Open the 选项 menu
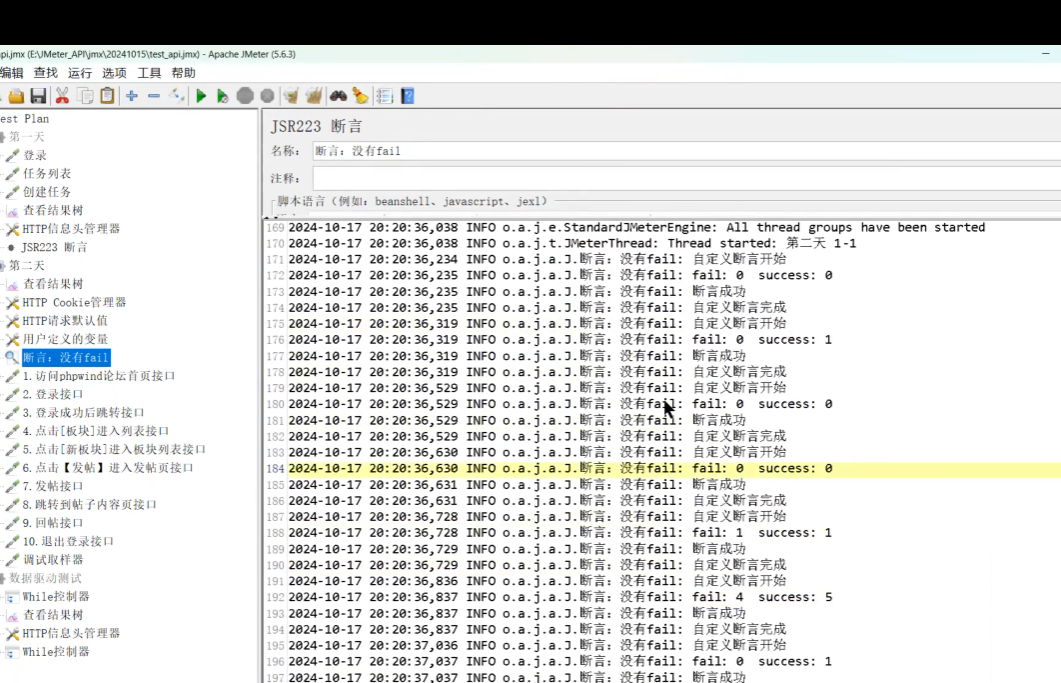 click(114, 73)
